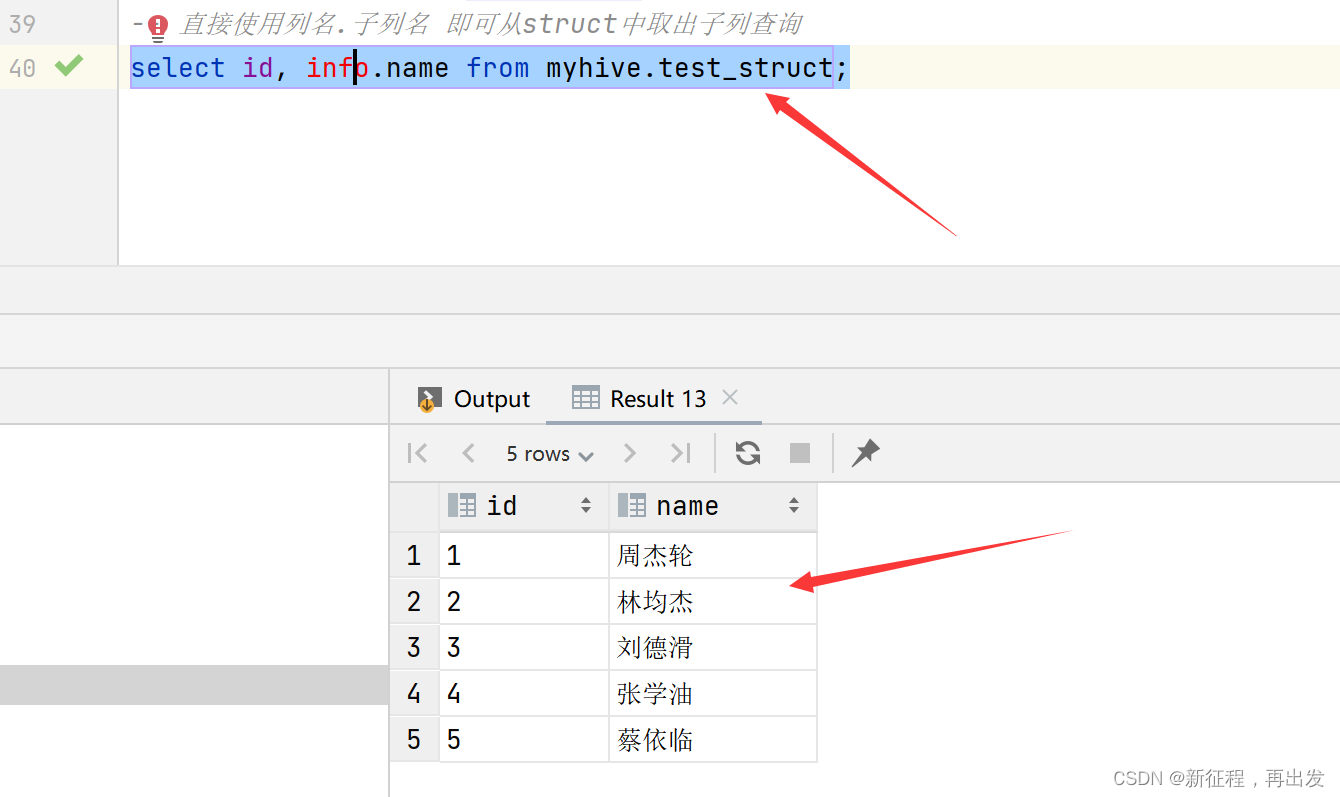This screenshot has width=1340, height=797.
Task: Select result row number 2
Action: click(414, 601)
